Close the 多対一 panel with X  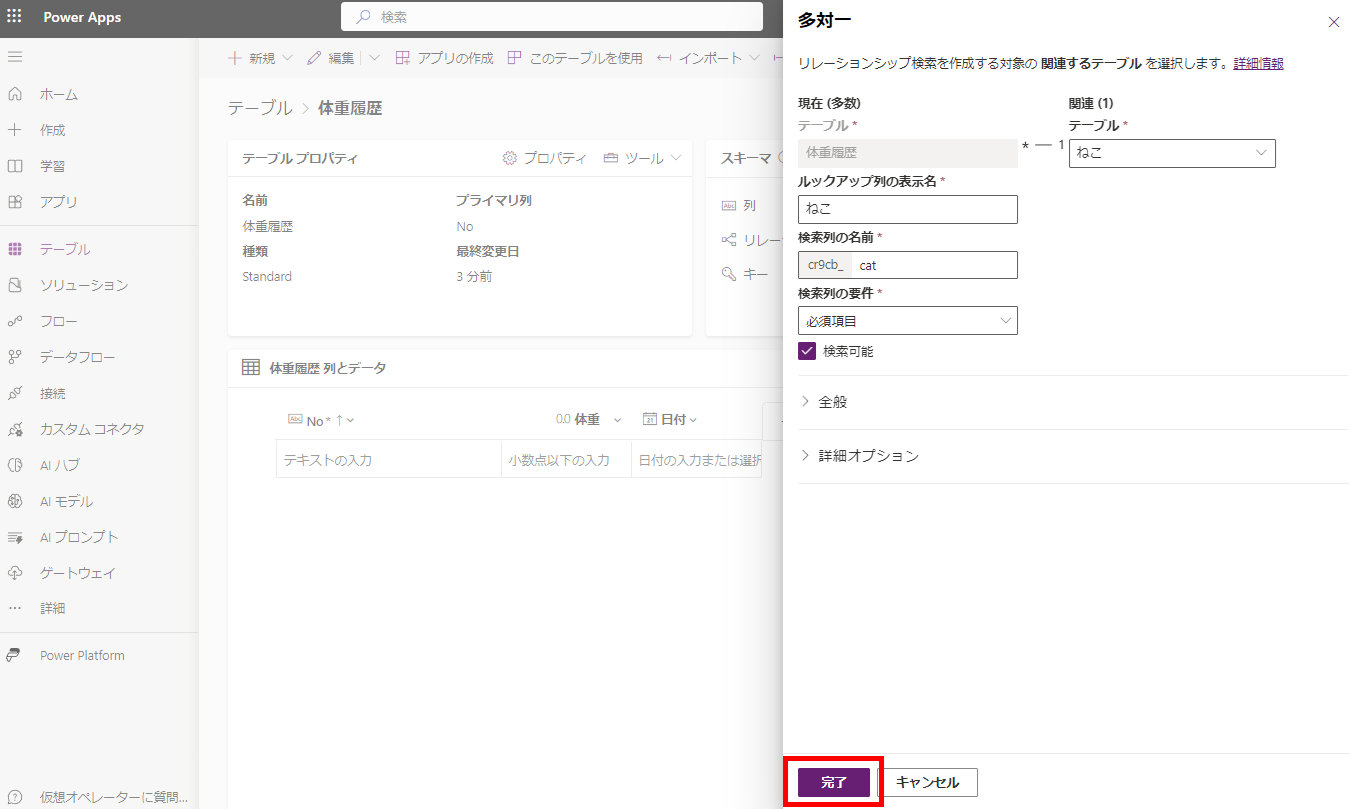(1333, 22)
